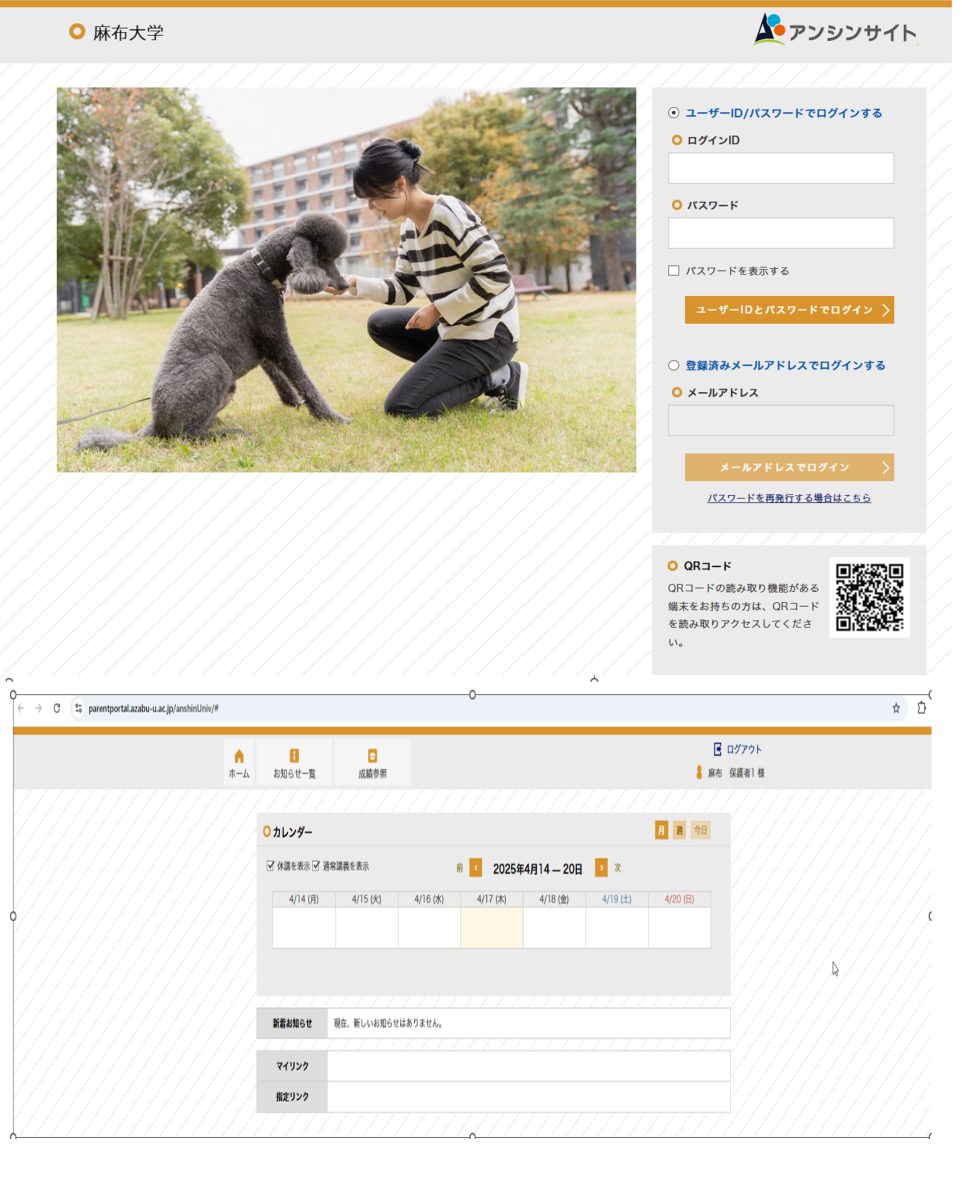962x1200 pixels.
Task: Click the パスワード input field
Action: tap(780, 233)
